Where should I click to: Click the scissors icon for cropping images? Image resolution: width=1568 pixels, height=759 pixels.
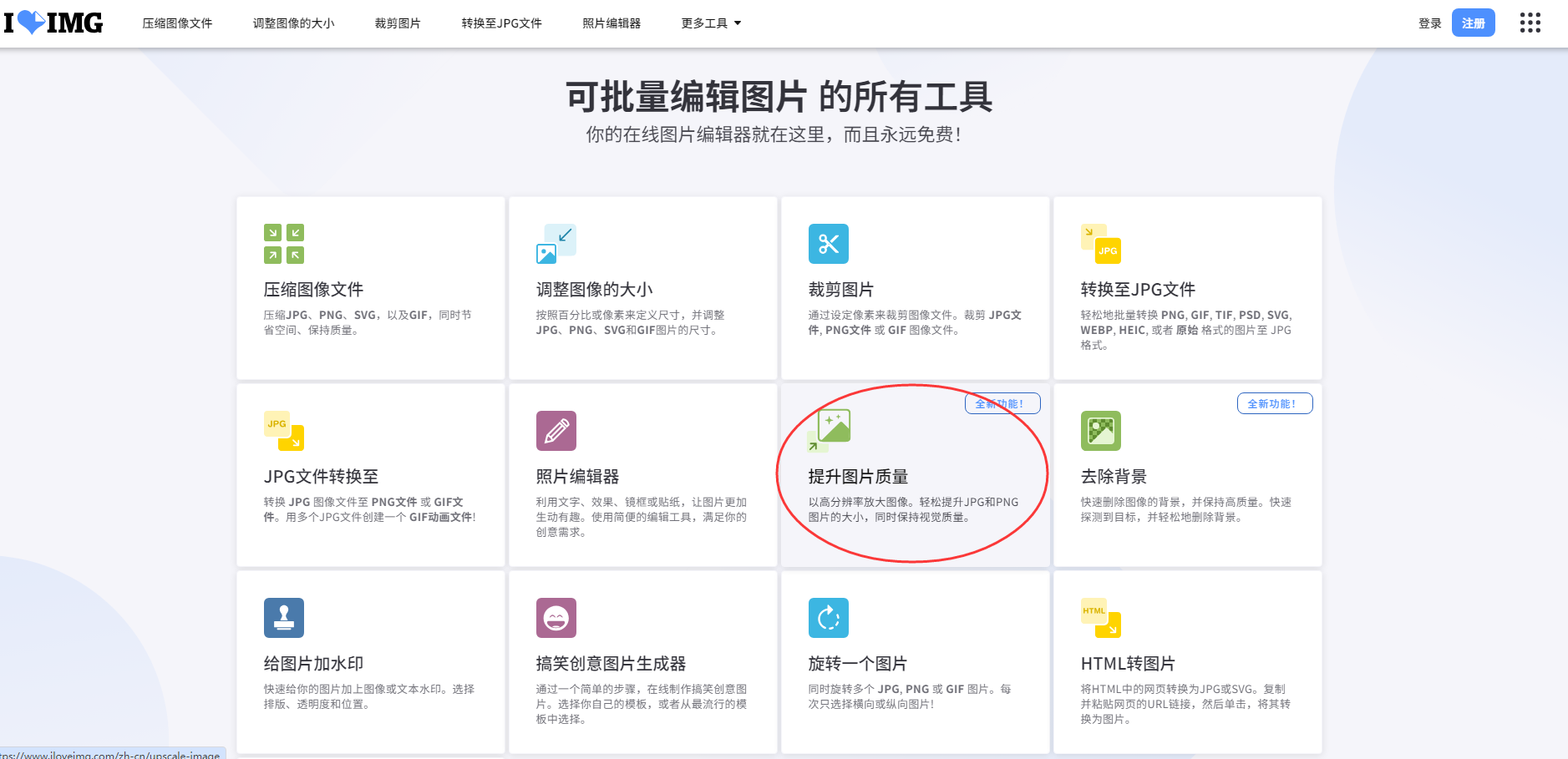[x=830, y=243]
